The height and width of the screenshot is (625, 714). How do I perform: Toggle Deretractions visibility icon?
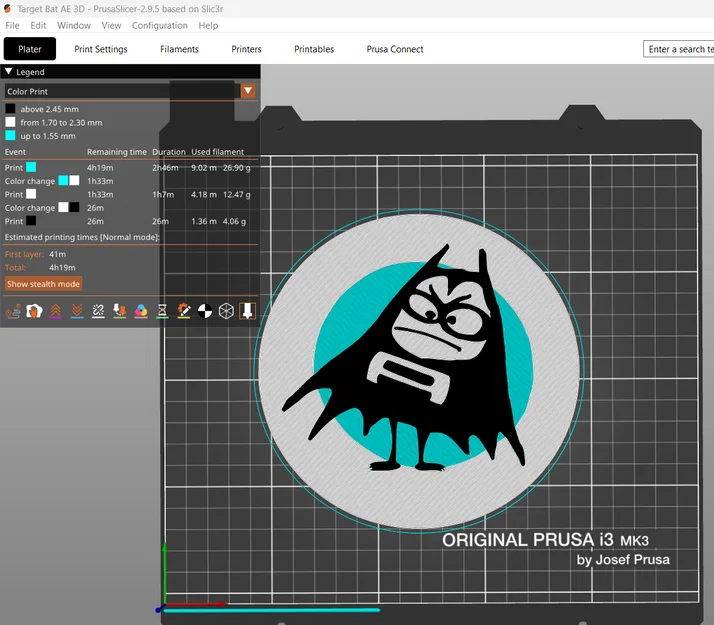click(x=77, y=311)
